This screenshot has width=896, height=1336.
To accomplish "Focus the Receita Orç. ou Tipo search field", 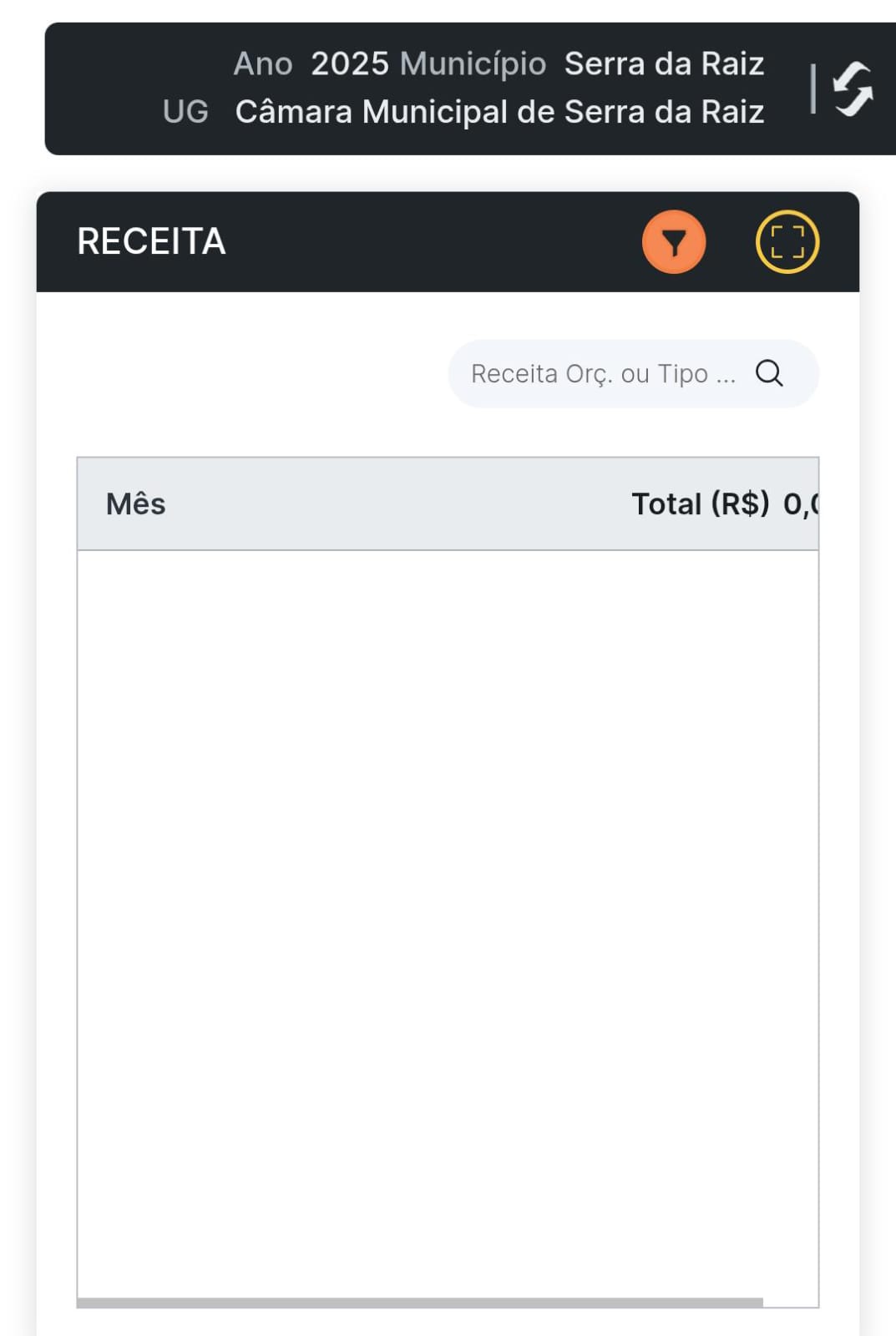I will (x=601, y=373).
